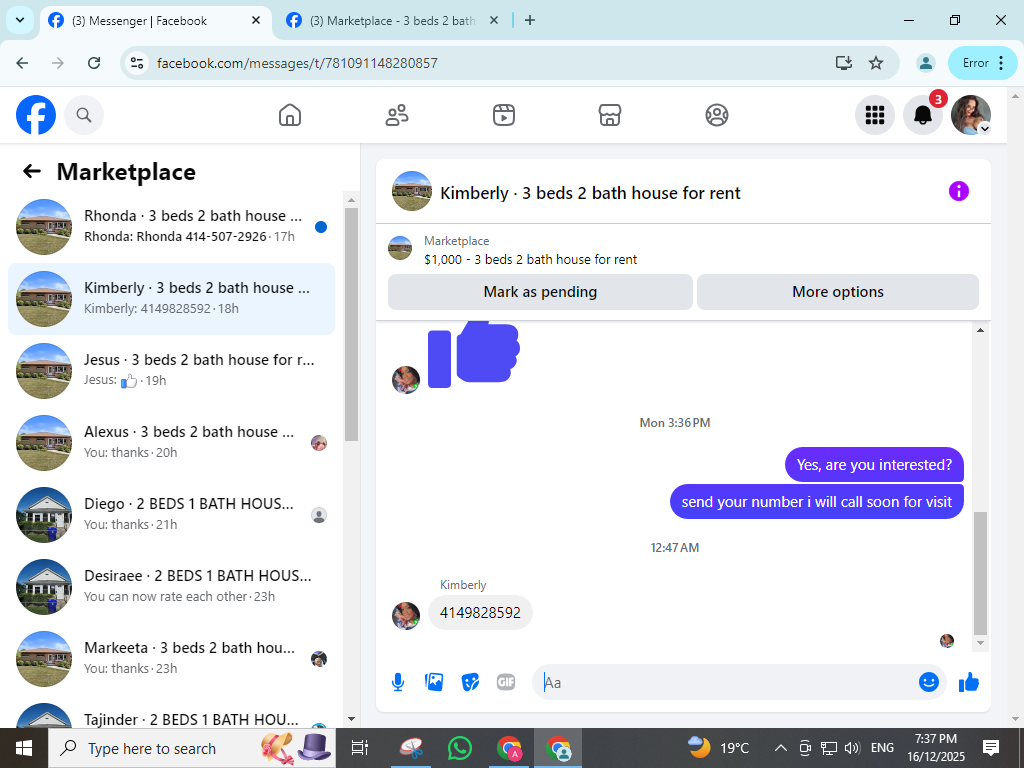Click conversation scroll up arrow

point(980,330)
